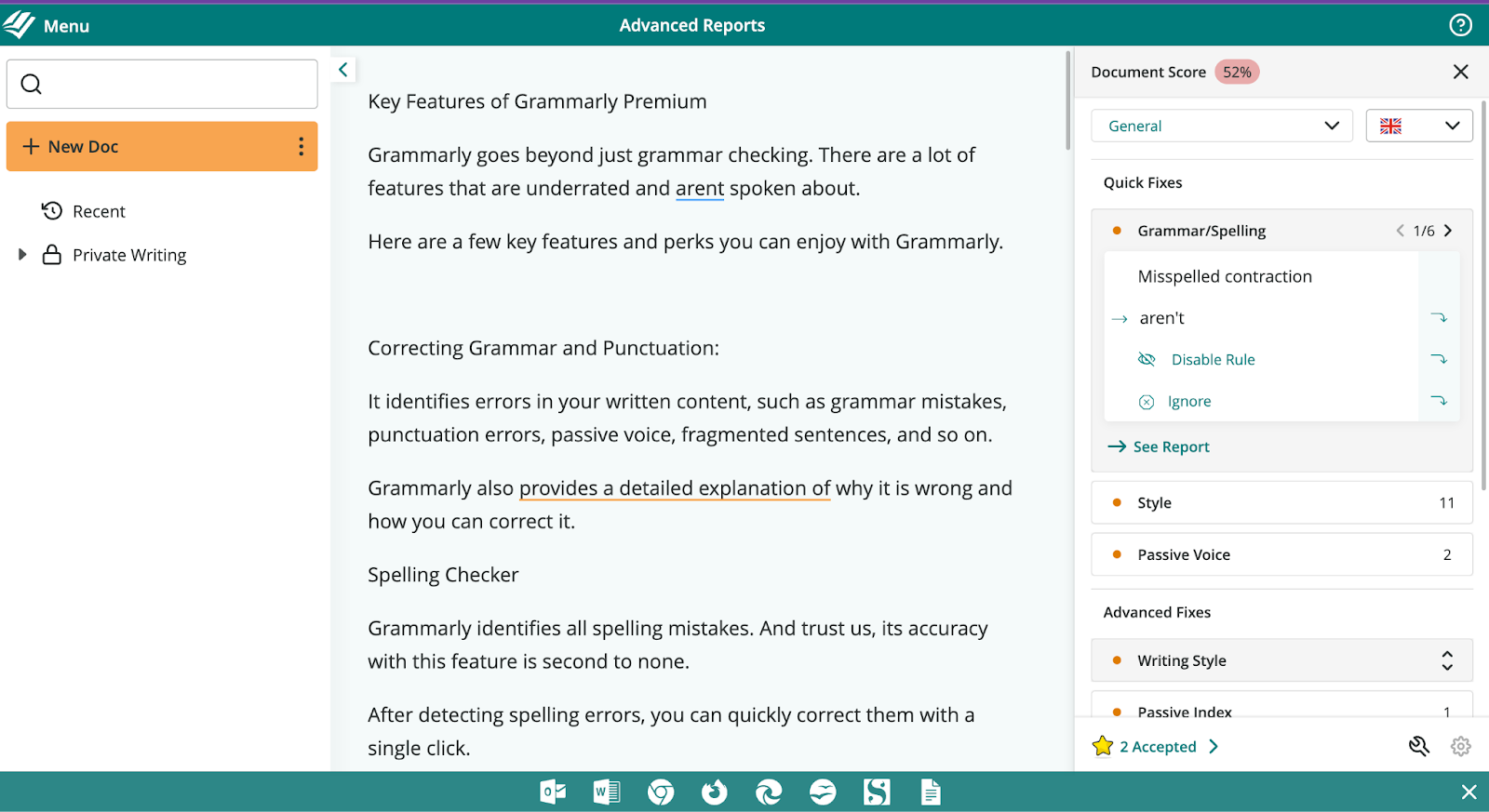Image resolution: width=1489 pixels, height=812 pixels.
Task: Click the New Doc button
Action: (x=162, y=146)
